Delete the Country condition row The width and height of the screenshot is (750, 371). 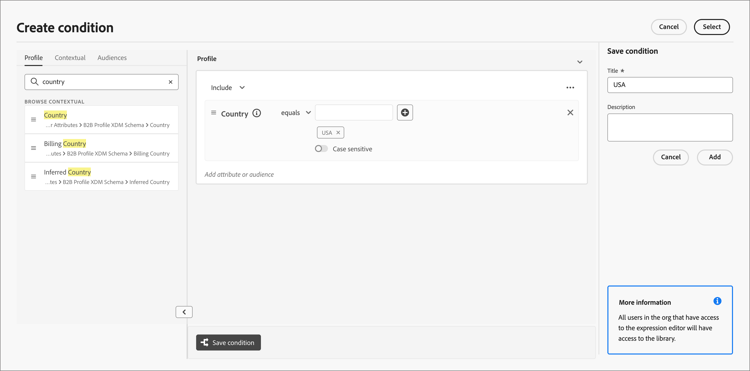point(570,113)
